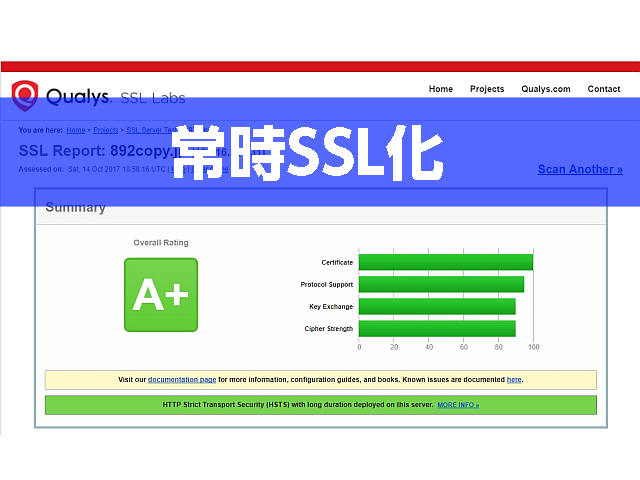Open the Contact menu item
This screenshot has height=480, width=640.
pos(604,89)
